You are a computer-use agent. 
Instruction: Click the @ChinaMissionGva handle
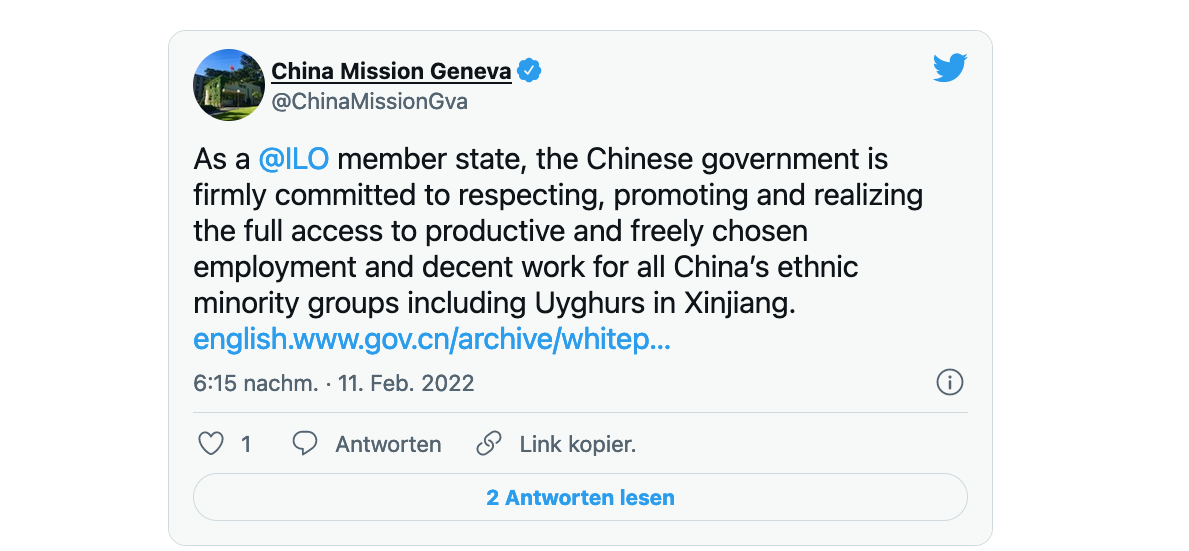(x=369, y=102)
